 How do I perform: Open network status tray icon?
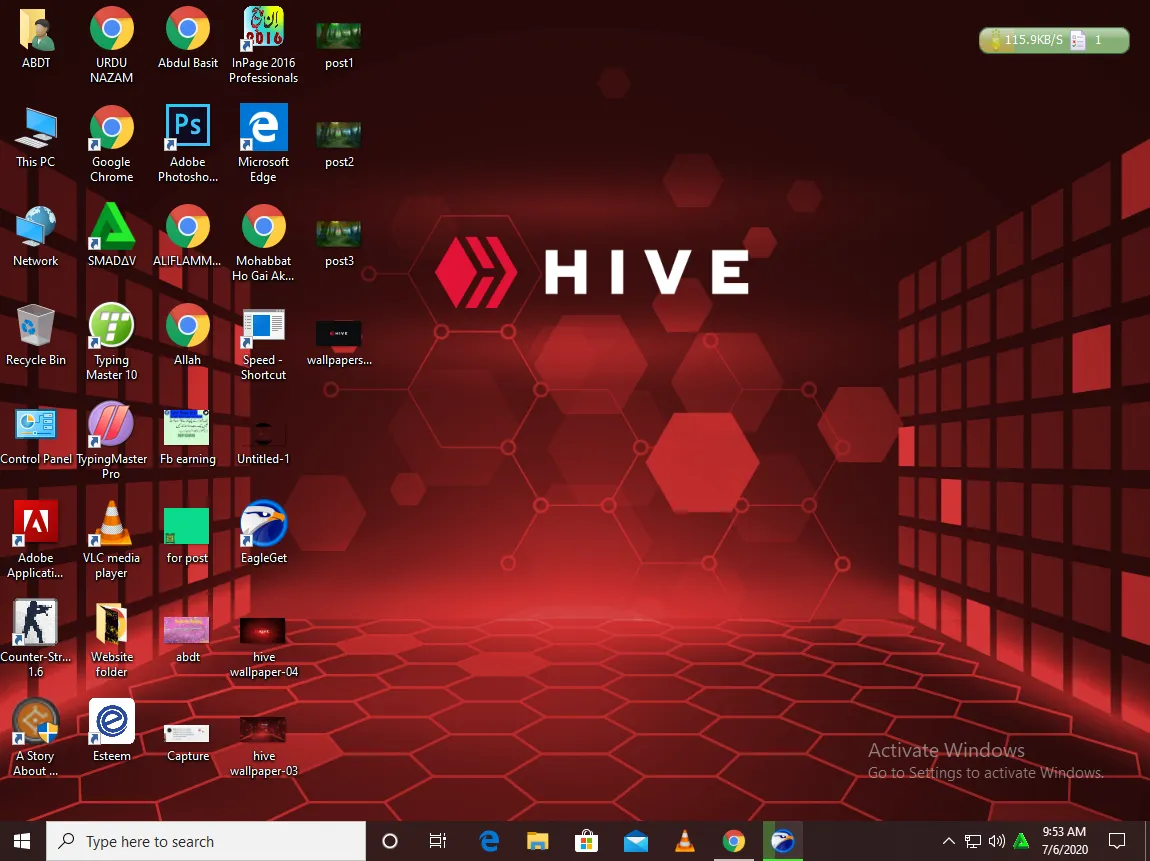click(x=973, y=841)
